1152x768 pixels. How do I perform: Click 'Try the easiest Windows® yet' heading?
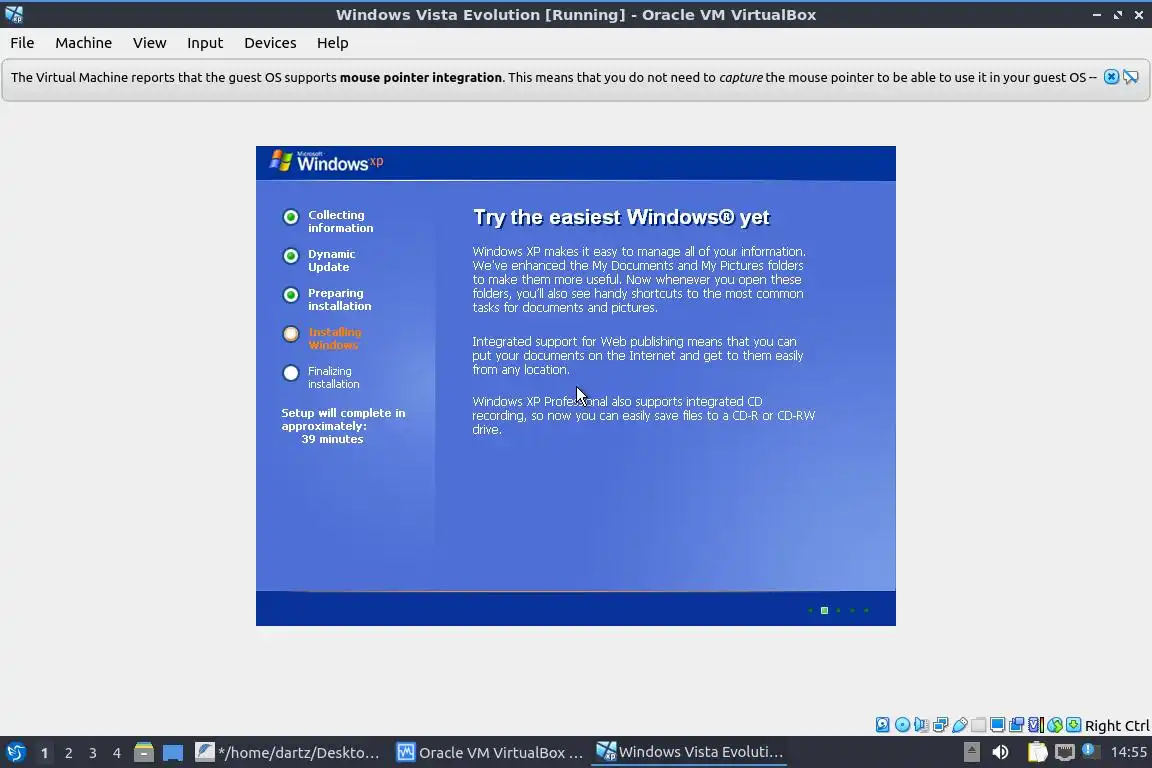(621, 218)
